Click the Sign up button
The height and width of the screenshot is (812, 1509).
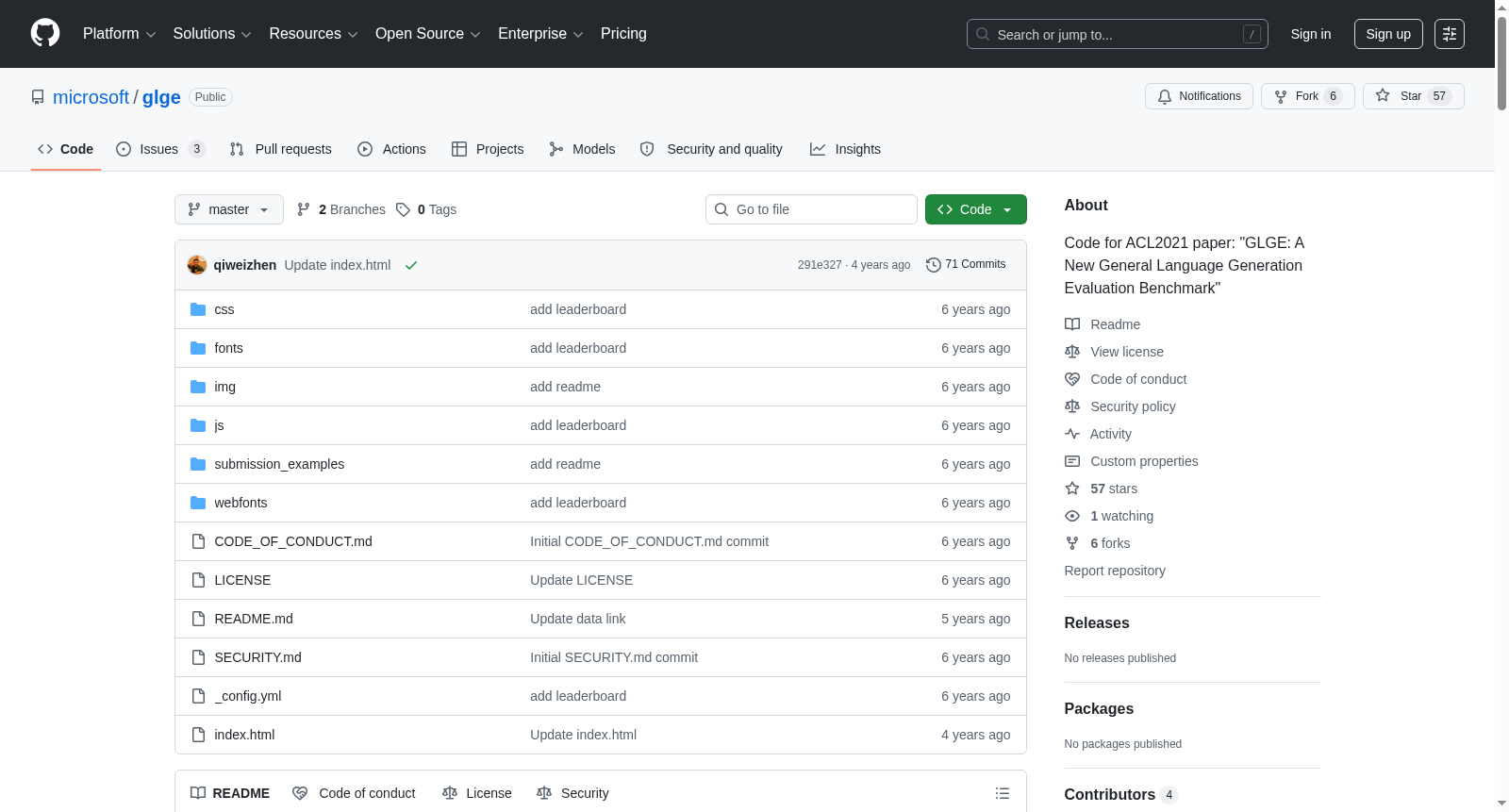1388,34
